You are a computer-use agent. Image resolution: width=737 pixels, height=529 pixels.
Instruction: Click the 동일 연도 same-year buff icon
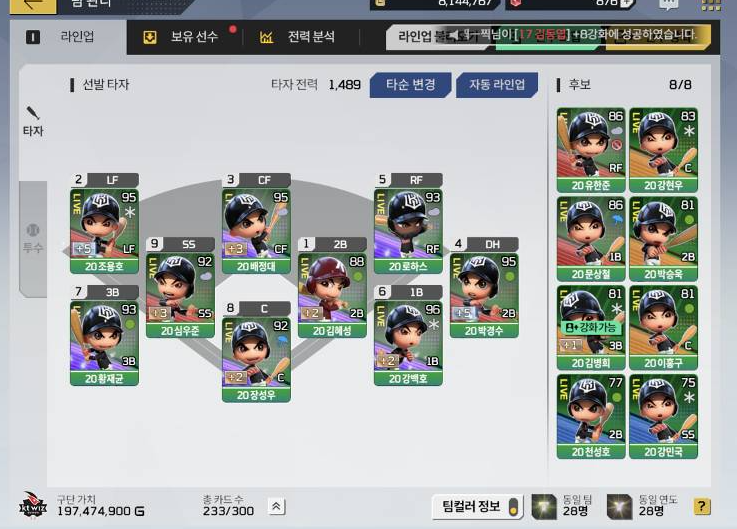tap(619, 506)
